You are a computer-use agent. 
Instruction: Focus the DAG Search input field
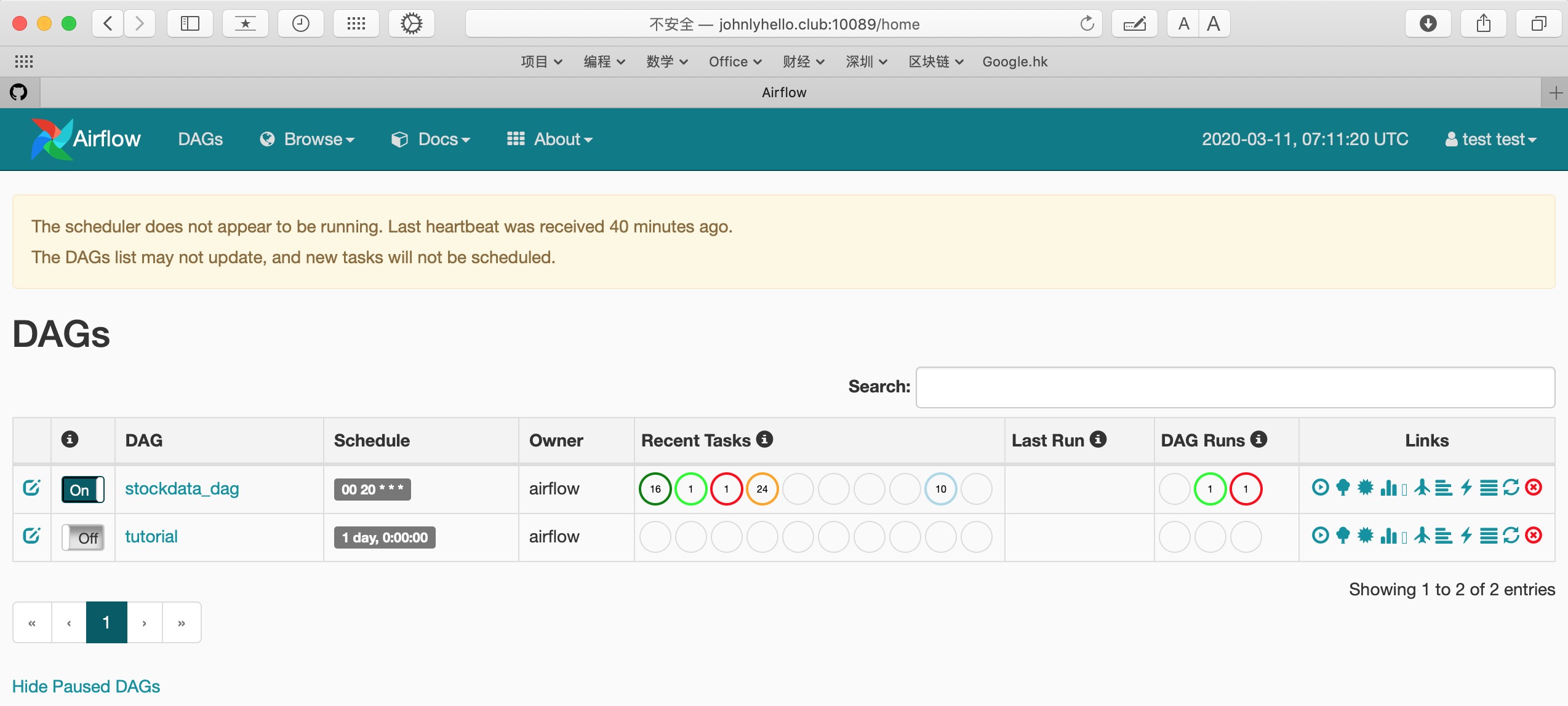1234,387
